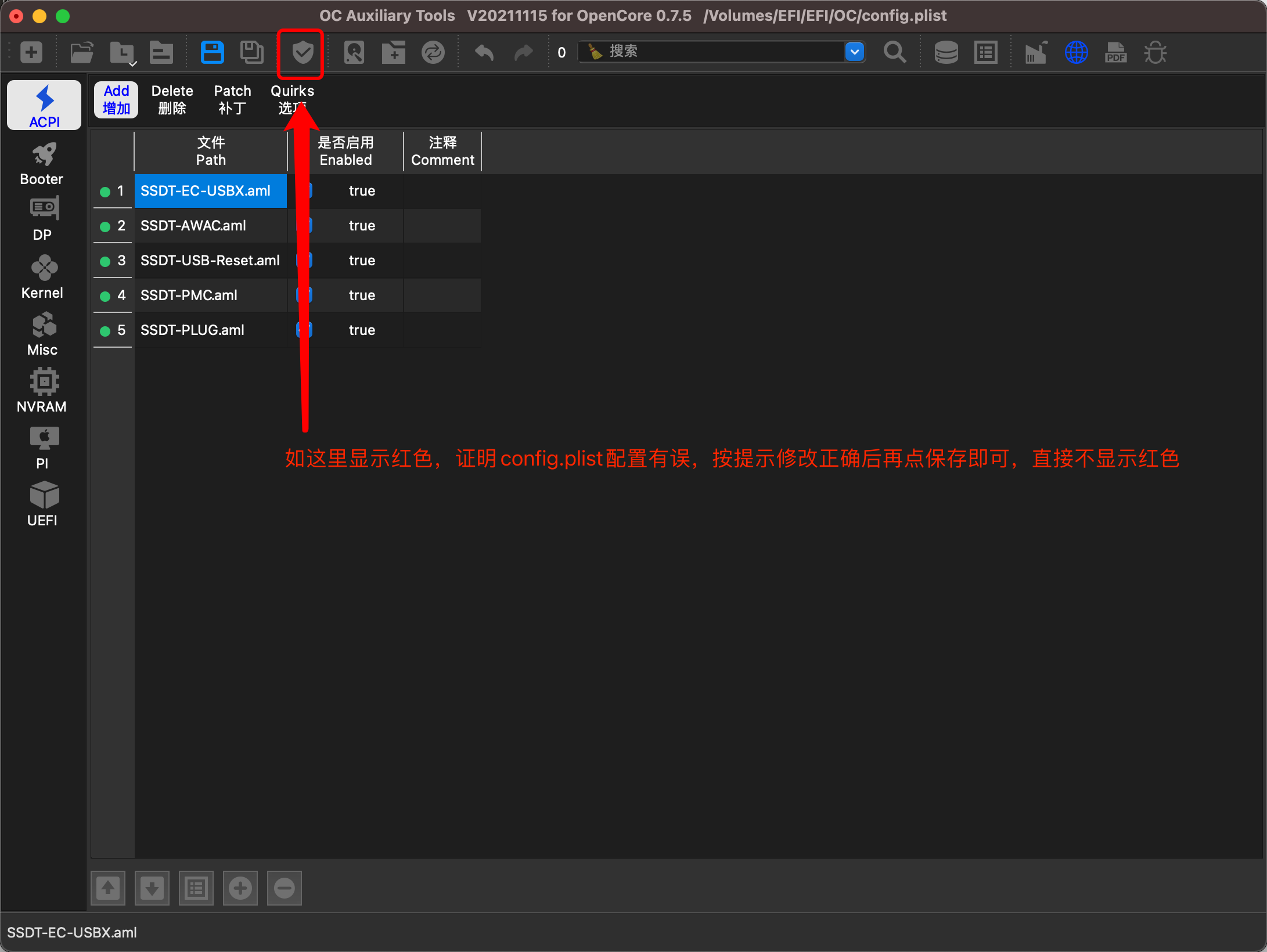Switch to the Patch 补丁 tab

pyautogui.click(x=232, y=100)
